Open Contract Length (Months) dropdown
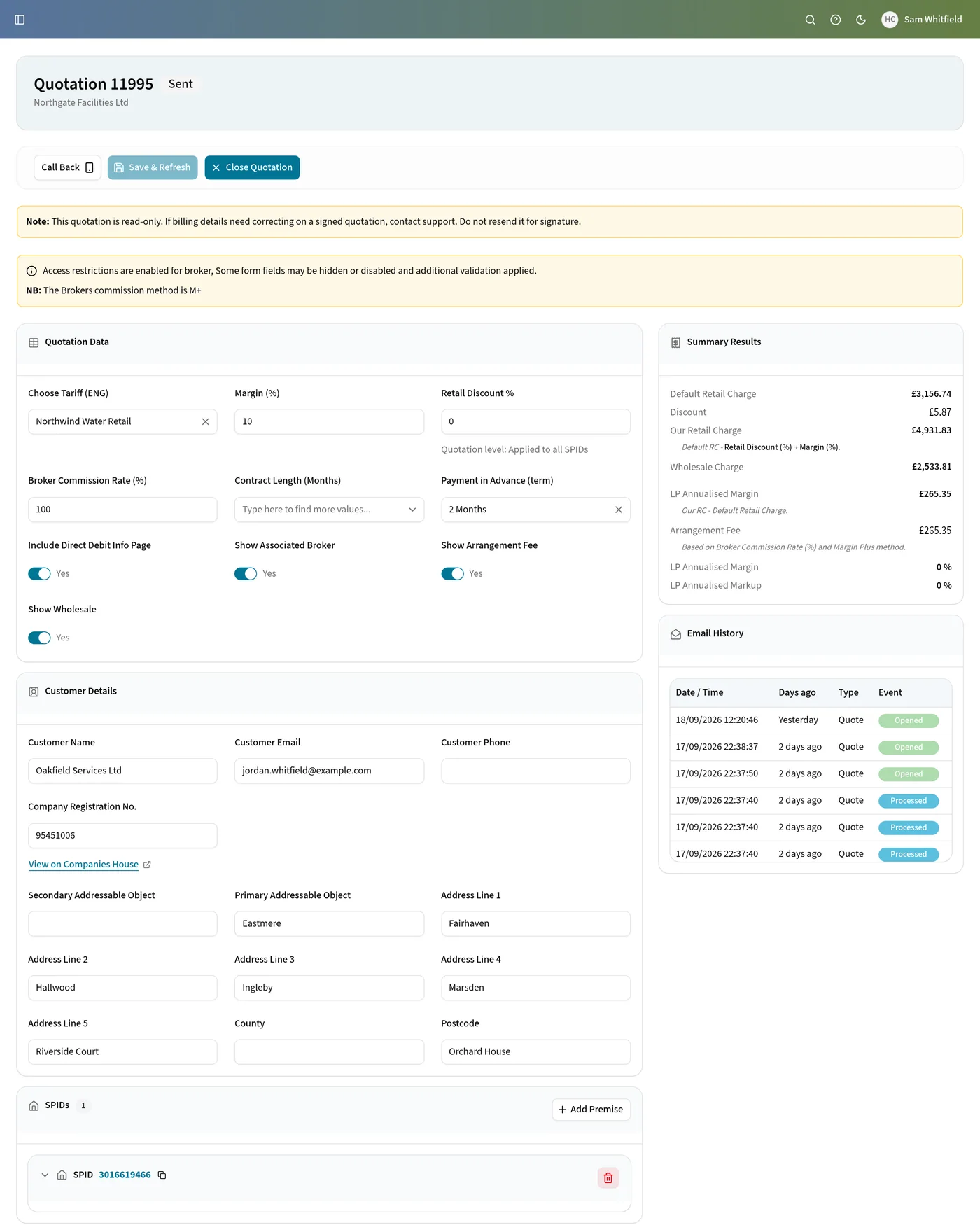 pos(329,510)
